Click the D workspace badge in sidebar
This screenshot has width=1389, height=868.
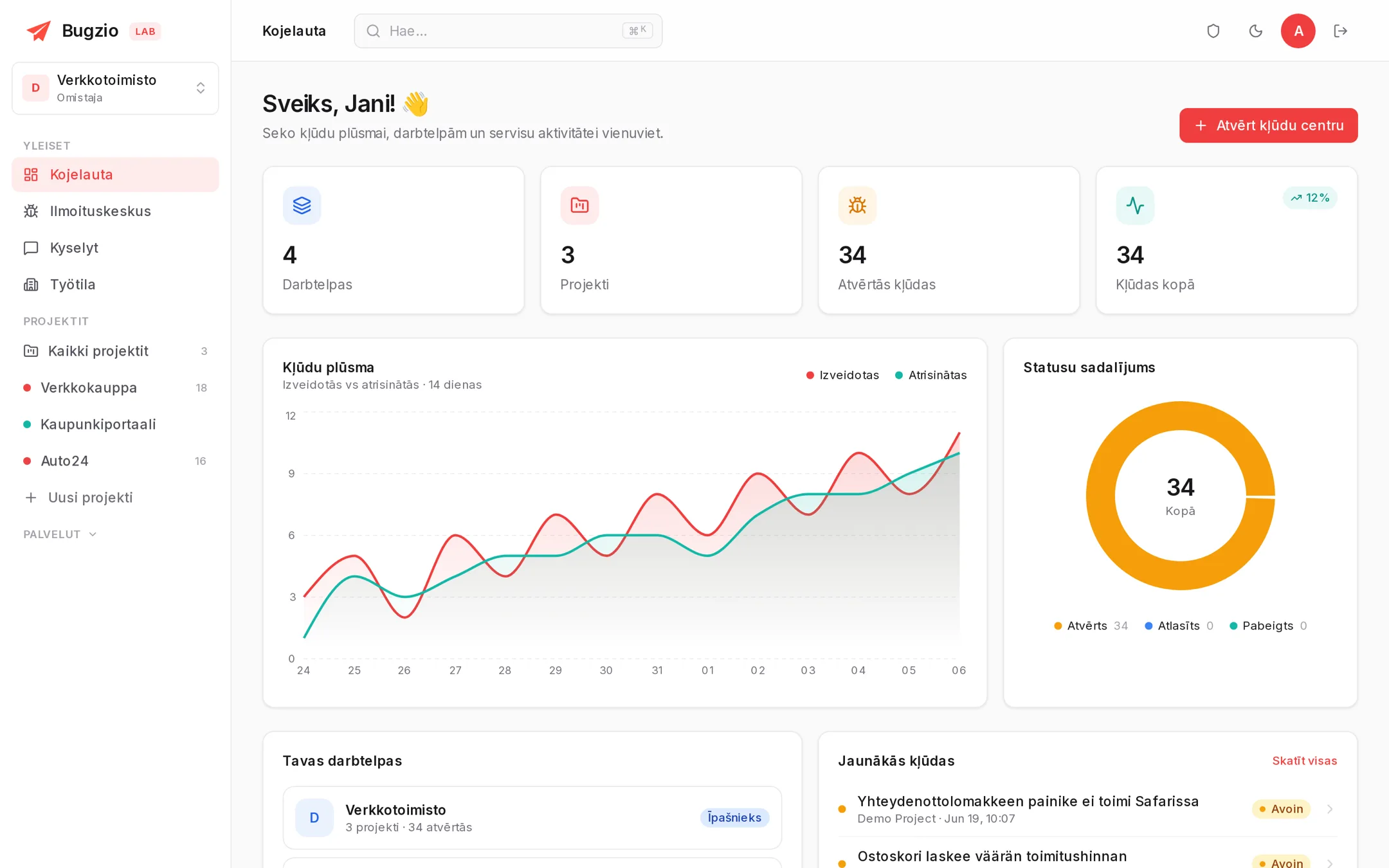35,88
